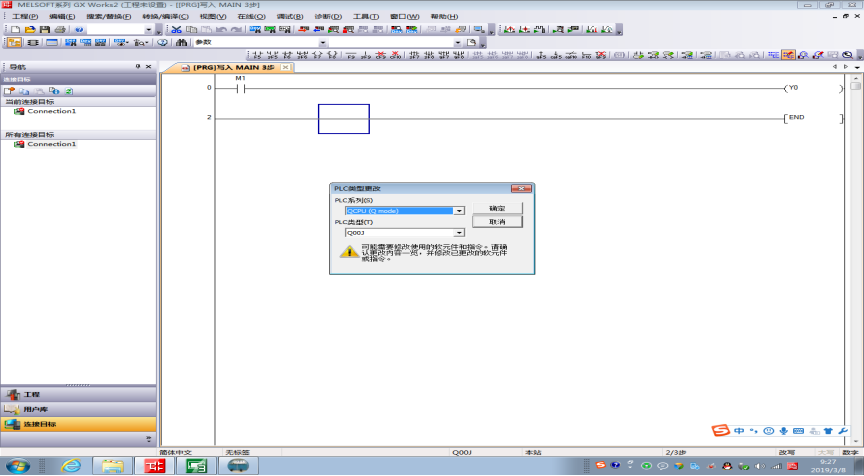Switch to the [PRG]写入 MAIN tab
The width and height of the screenshot is (864, 476).
coord(227,67)
